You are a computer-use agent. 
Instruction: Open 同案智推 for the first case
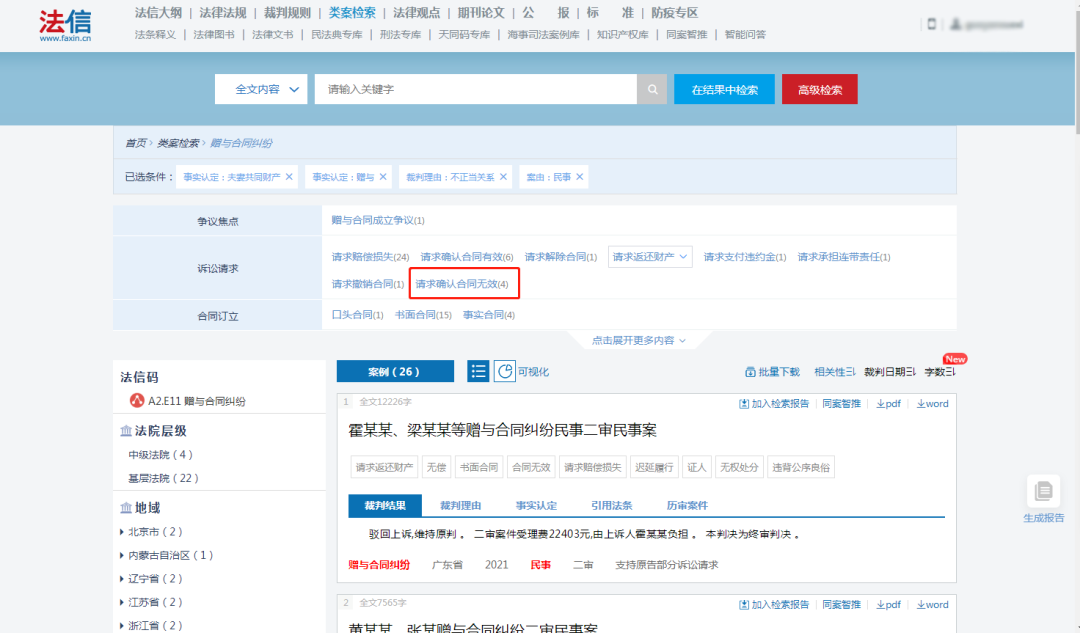(x=841, y=404)
